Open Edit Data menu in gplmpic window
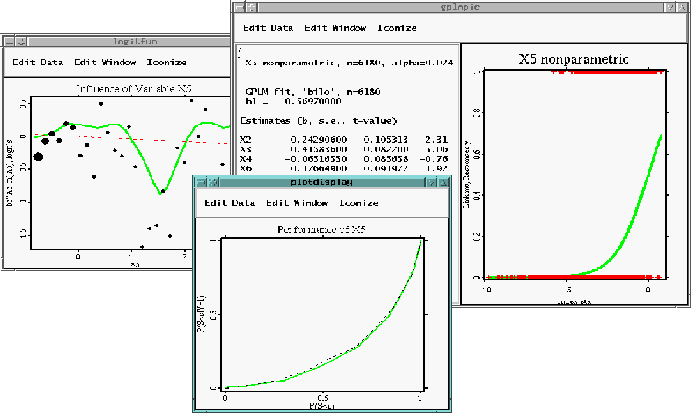This screenshot has height=413, width=691. 268,28
